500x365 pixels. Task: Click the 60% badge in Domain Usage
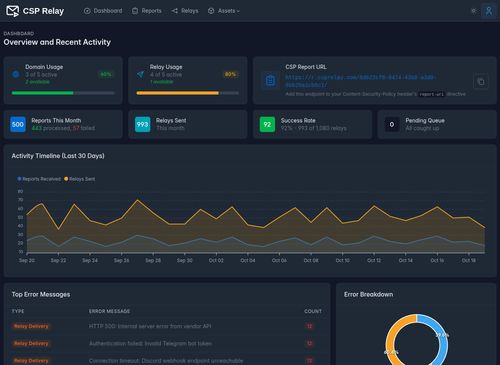point(106,74)
